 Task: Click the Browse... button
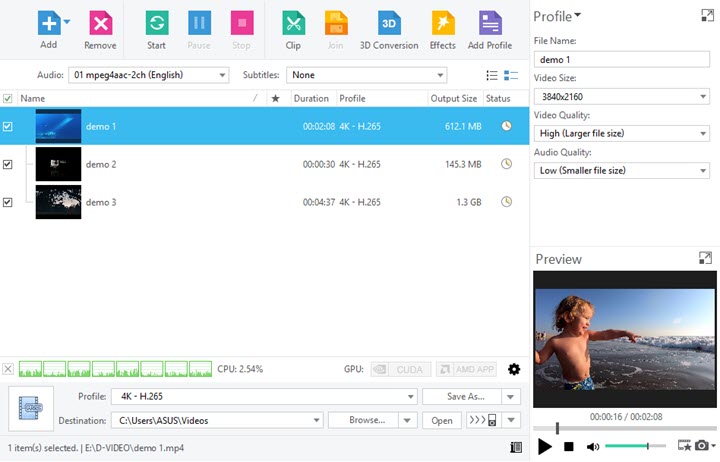pyautogui.click(x=363, y=420)
